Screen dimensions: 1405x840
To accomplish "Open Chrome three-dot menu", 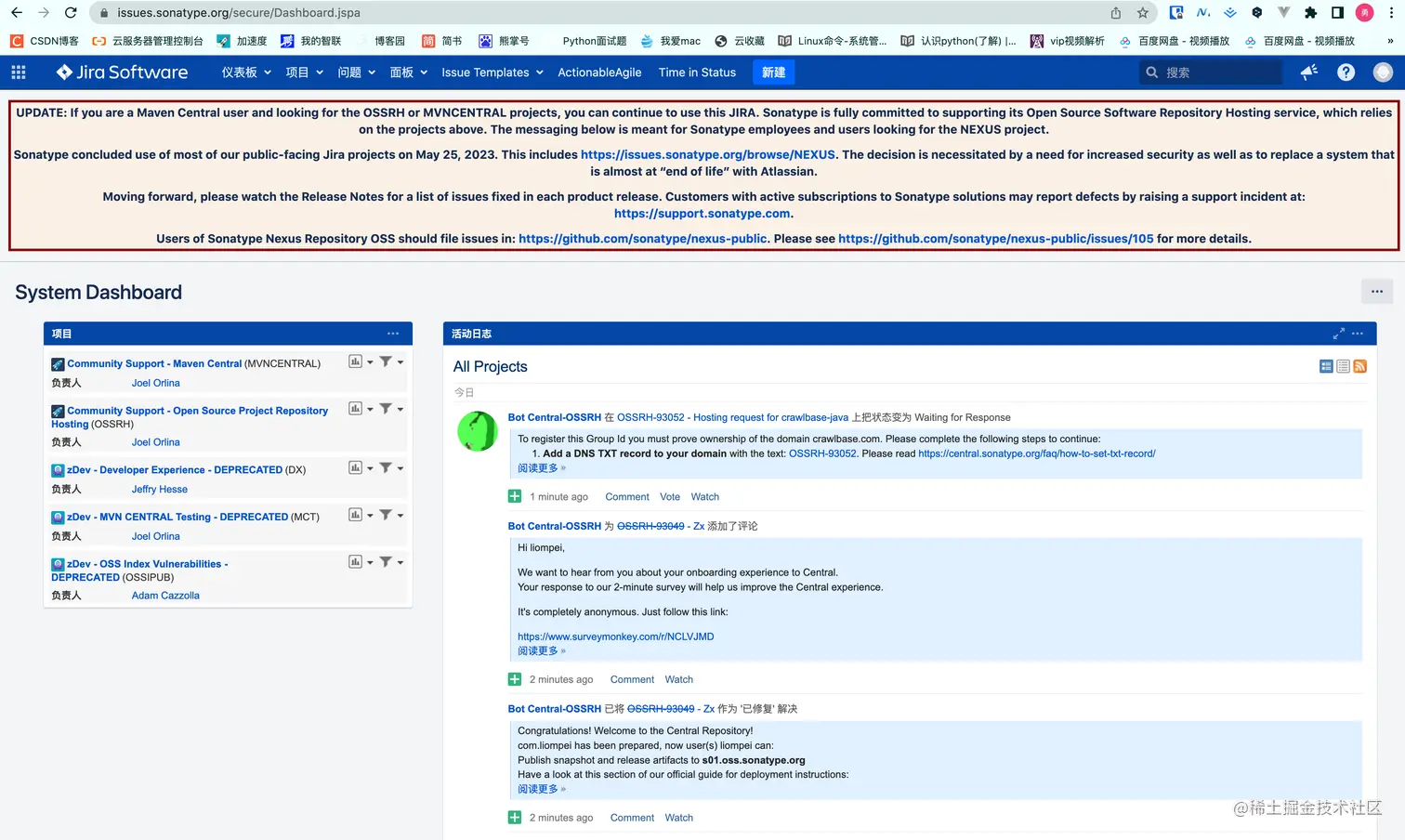I will click(x=1391, y=13).
